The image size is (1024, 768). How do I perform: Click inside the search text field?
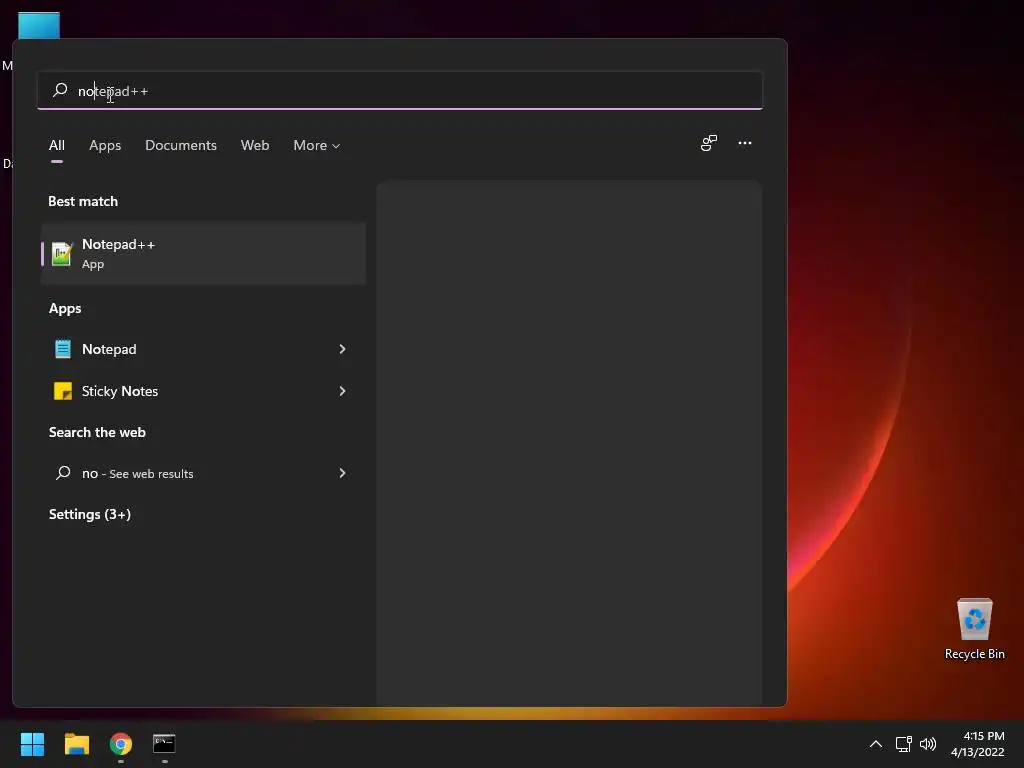tap(400, 91)
